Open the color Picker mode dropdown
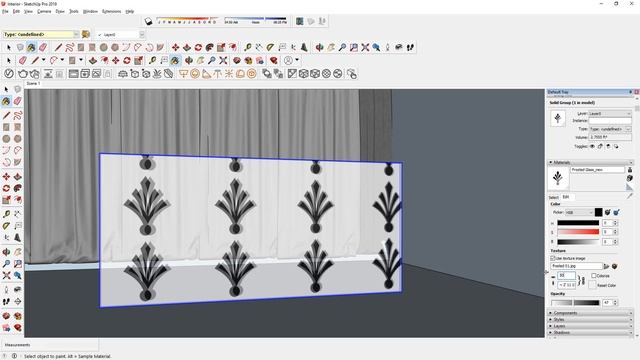The image size is (640, 360). click(x=579, y=213)
